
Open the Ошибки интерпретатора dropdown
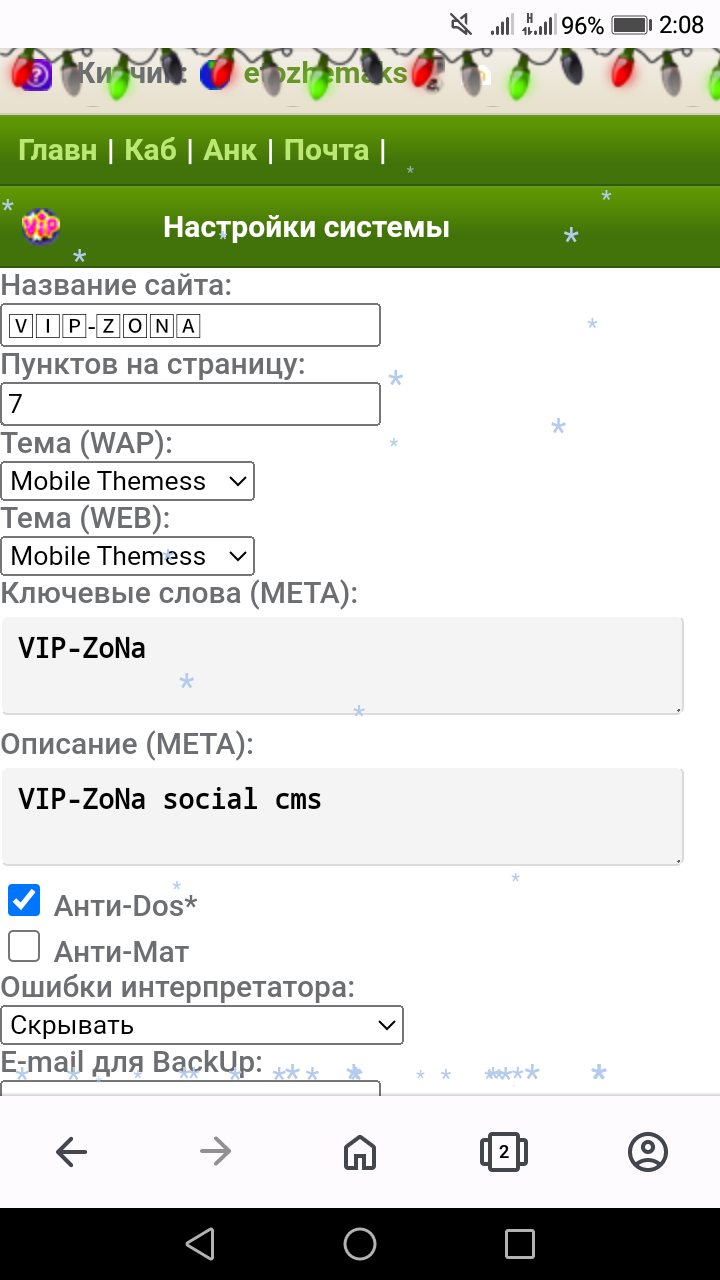tap(202, 1025)
